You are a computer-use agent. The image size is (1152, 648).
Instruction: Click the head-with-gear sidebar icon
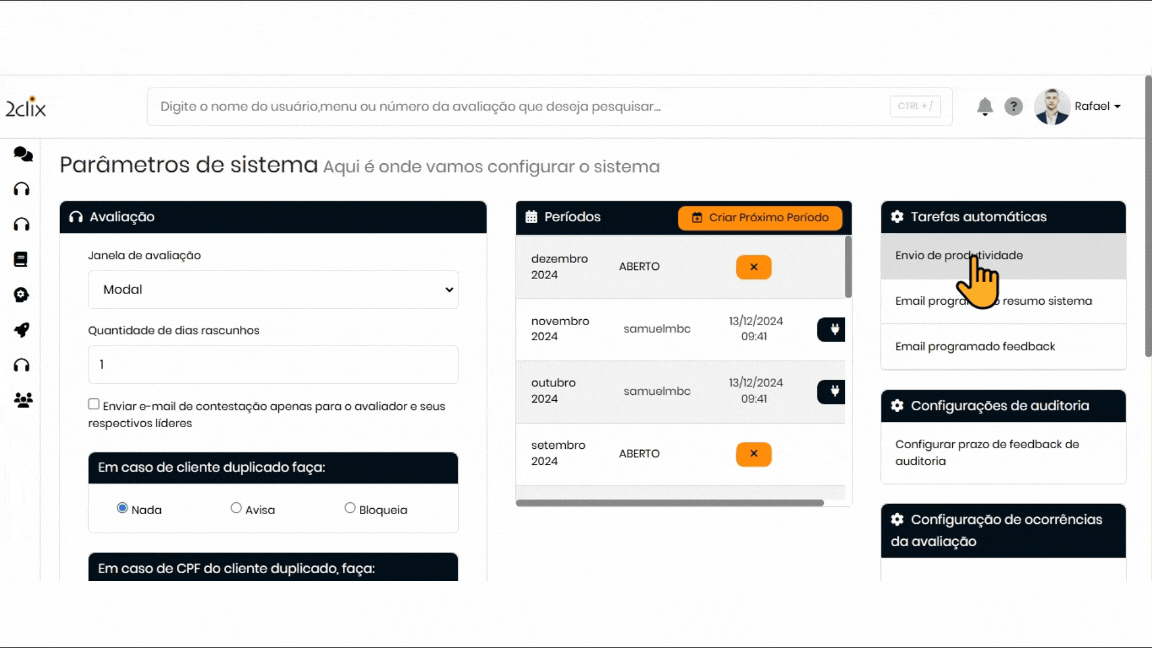click(21, 295)
